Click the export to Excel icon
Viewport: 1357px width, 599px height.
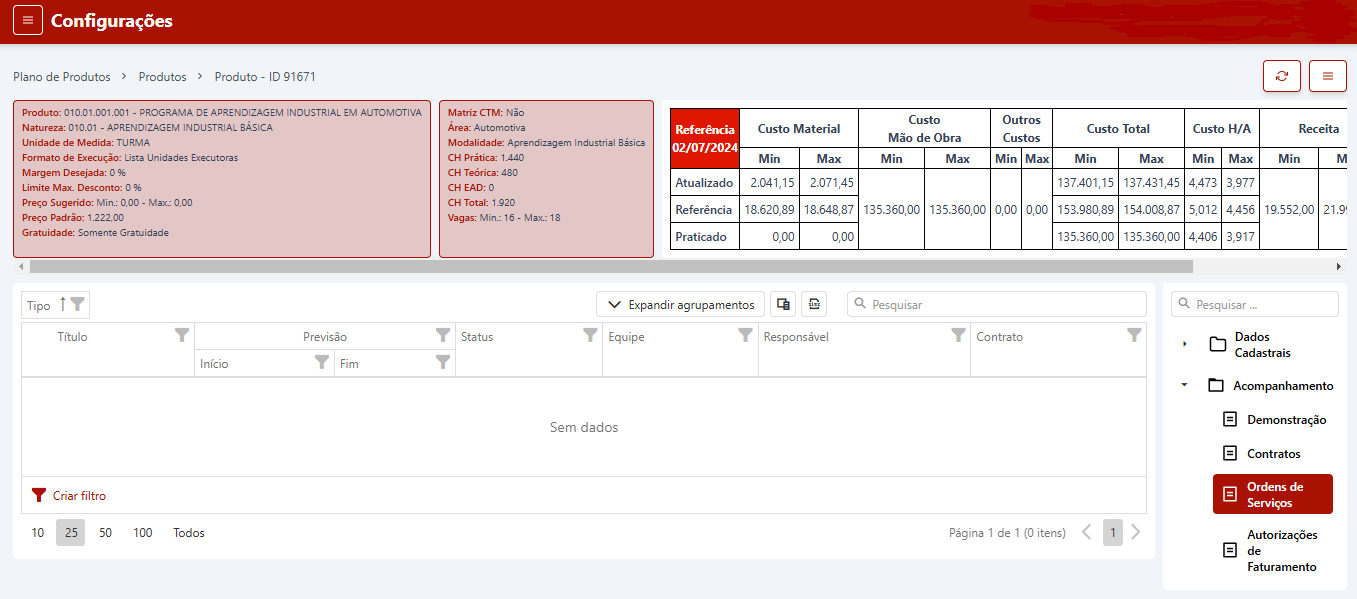pos(814,304)
